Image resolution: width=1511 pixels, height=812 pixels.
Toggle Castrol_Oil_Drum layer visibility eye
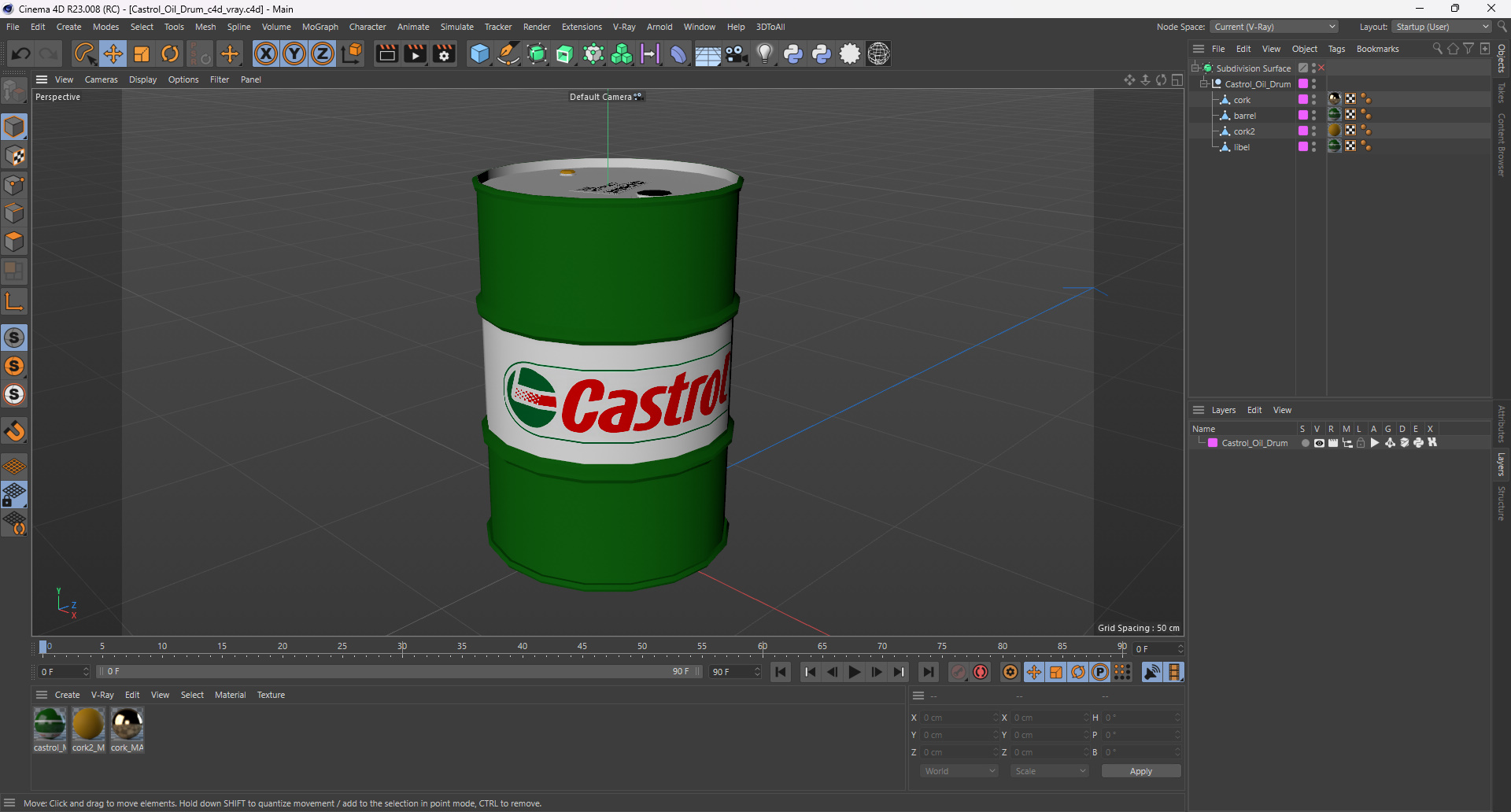[1319, 443]
